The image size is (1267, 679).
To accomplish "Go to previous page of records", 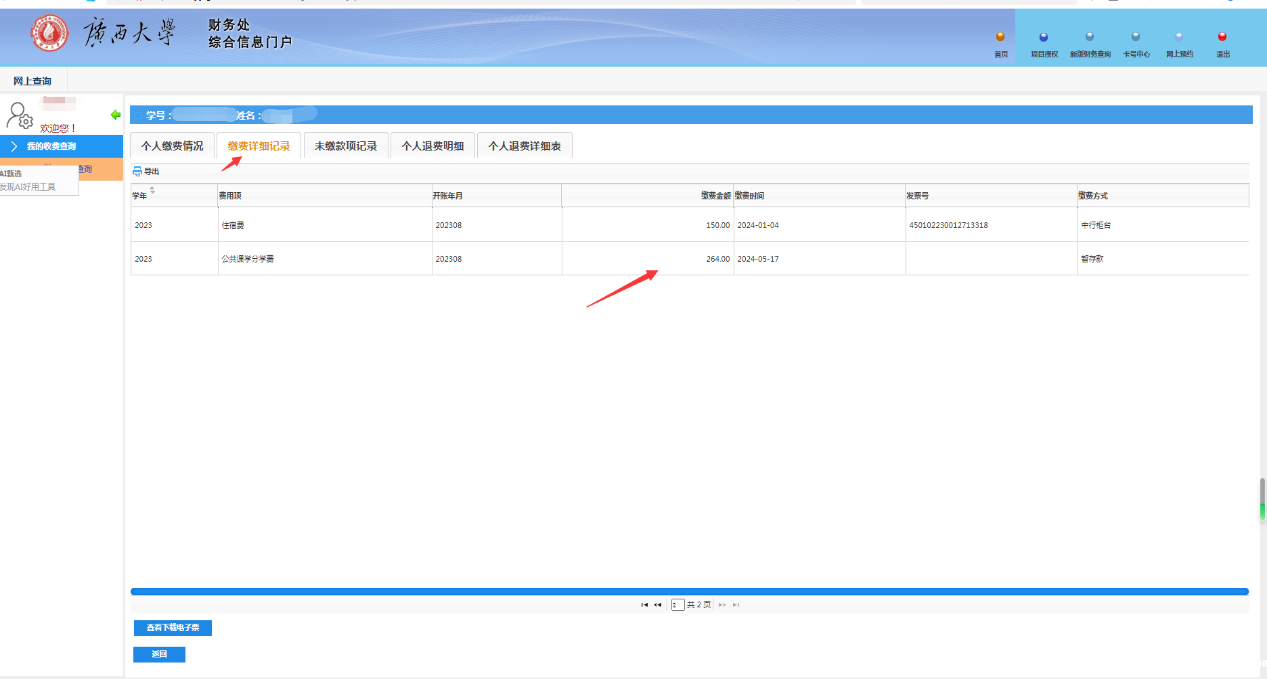I will tap(658, 605).
